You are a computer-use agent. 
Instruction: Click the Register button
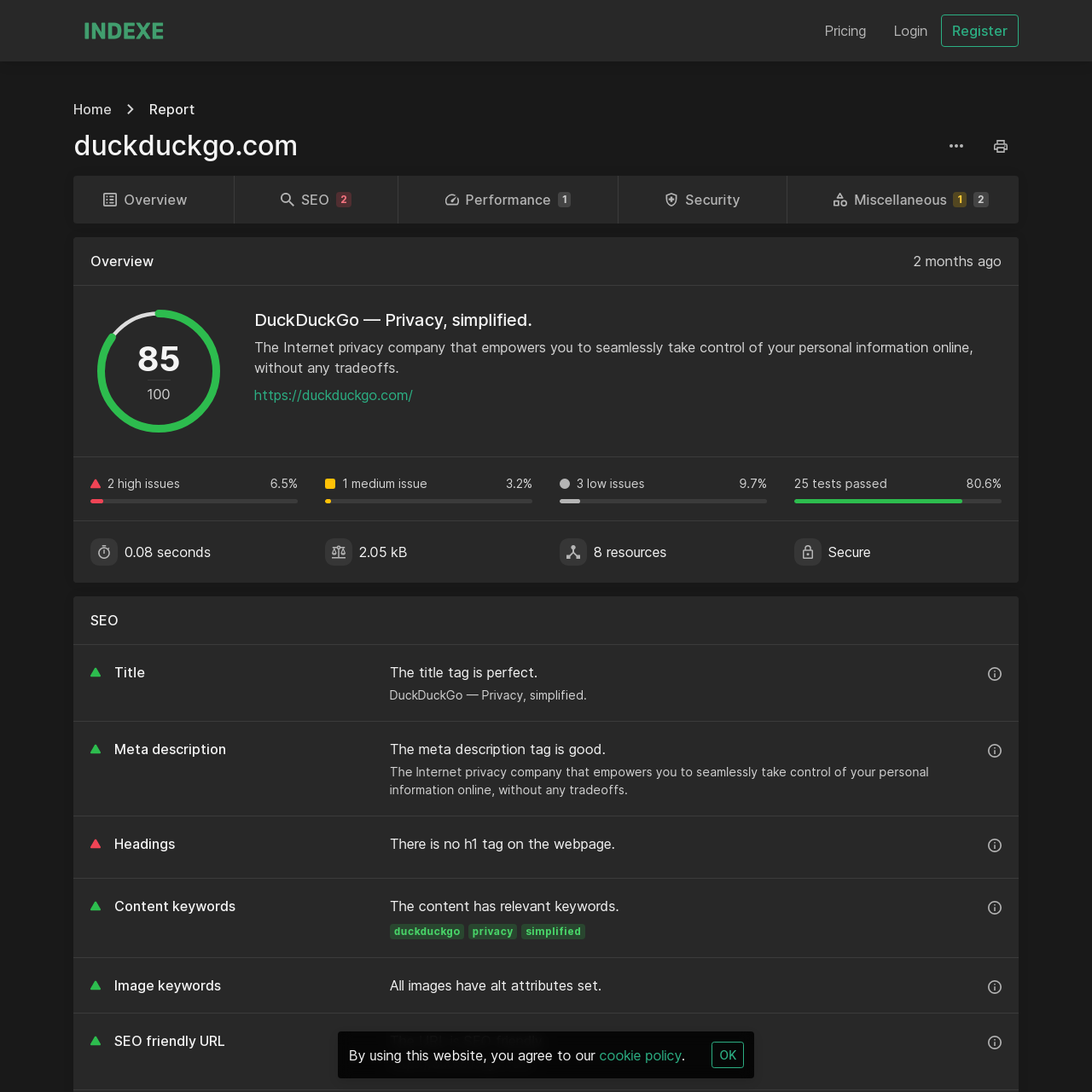click(979, 31)
